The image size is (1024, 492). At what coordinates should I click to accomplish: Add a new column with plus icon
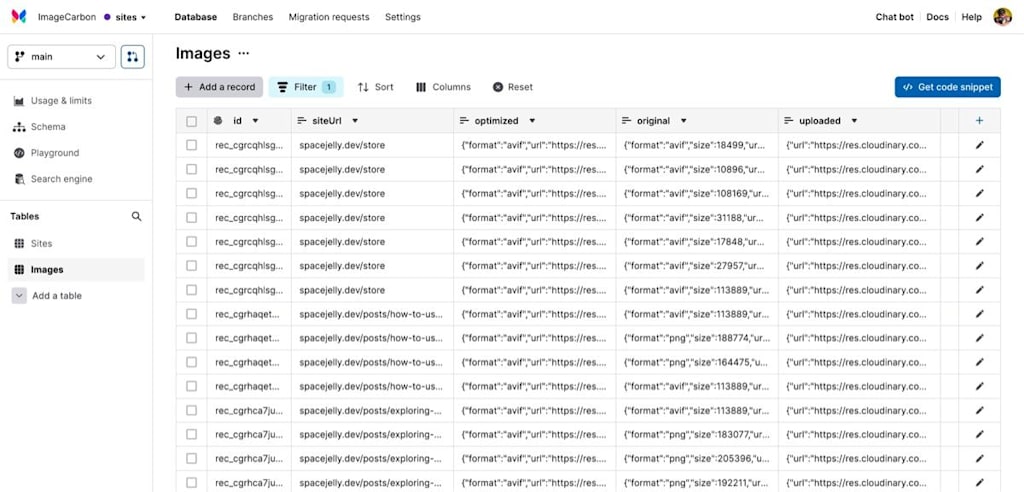pos(979,121)
